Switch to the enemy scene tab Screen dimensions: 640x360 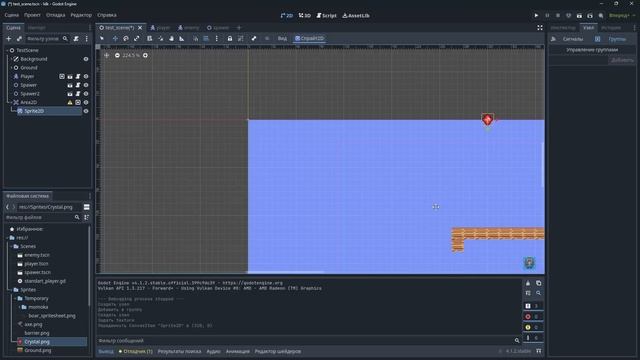(x=189, y=28)
